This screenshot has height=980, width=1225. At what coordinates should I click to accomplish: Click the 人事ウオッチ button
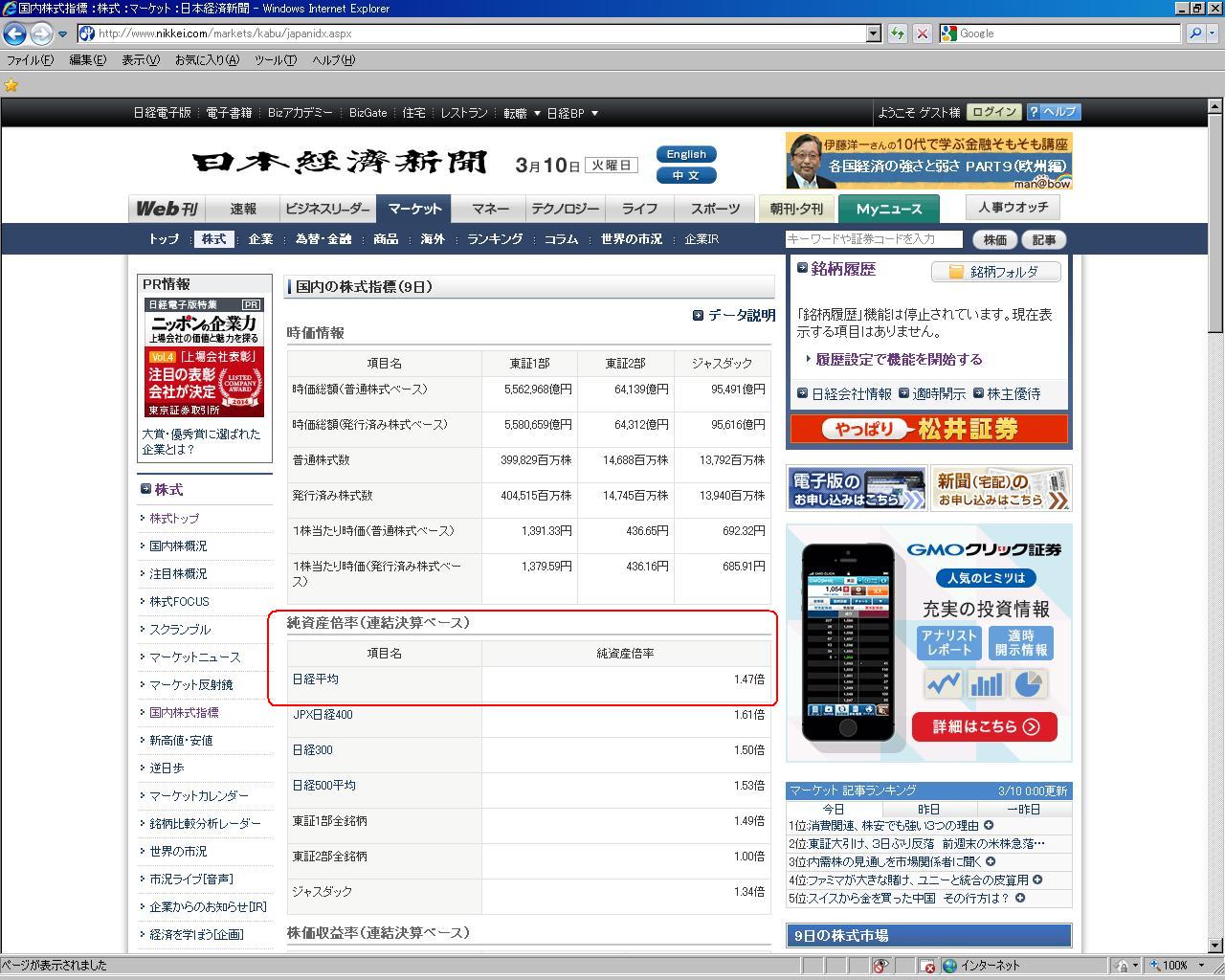tap(1013, 207)
